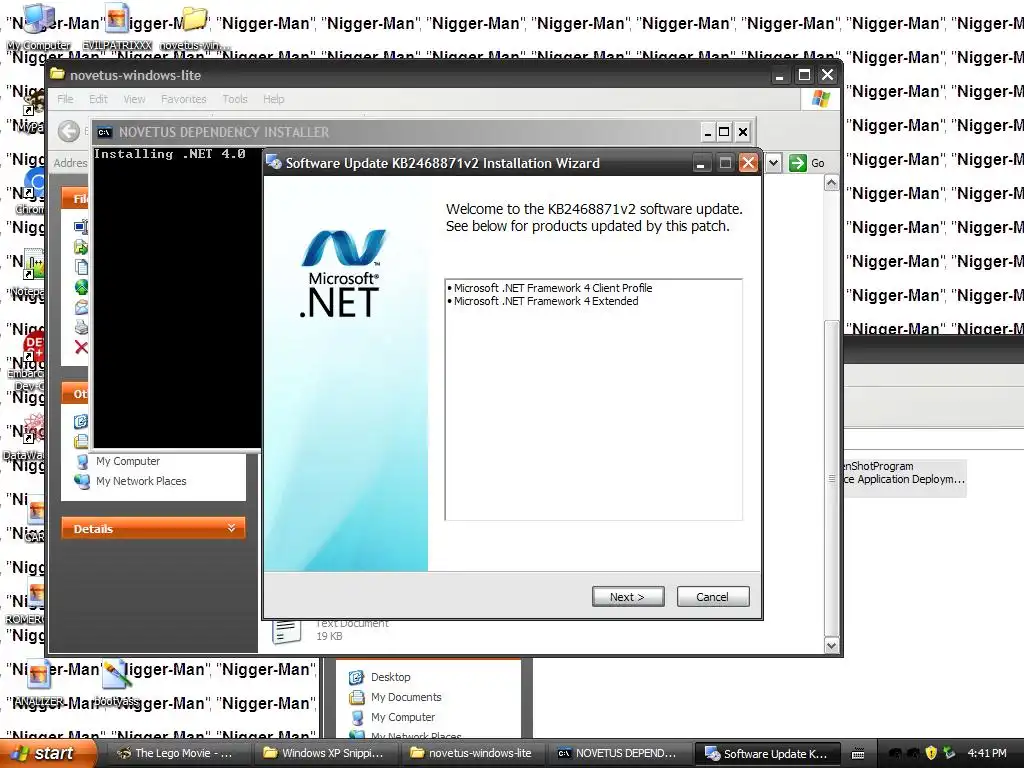
Task: Click explorer scrollbar down arrow
Action: click(831, 645)
